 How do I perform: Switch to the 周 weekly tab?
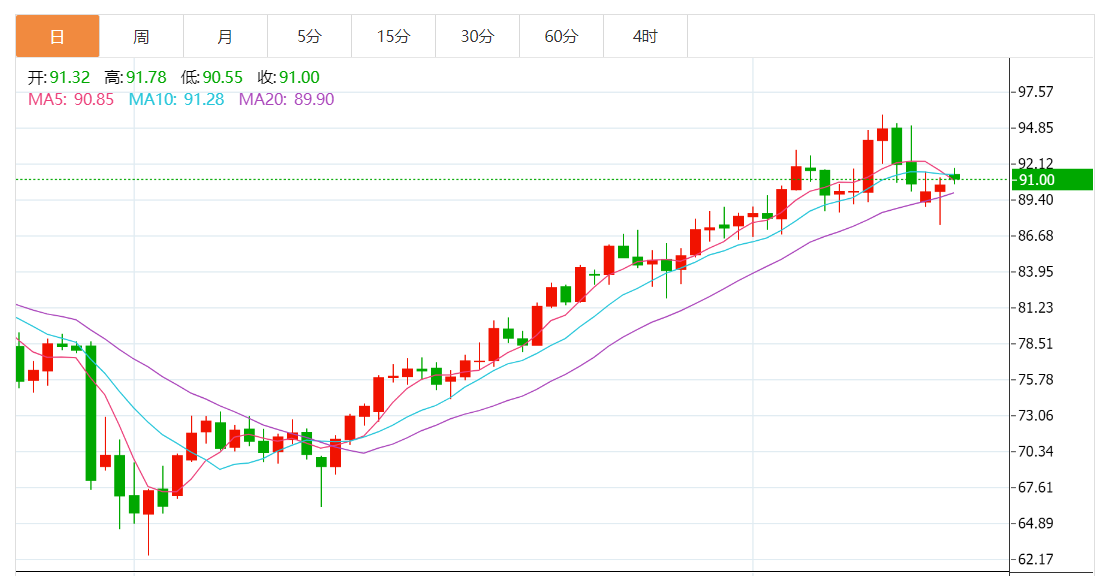[141, 37]
